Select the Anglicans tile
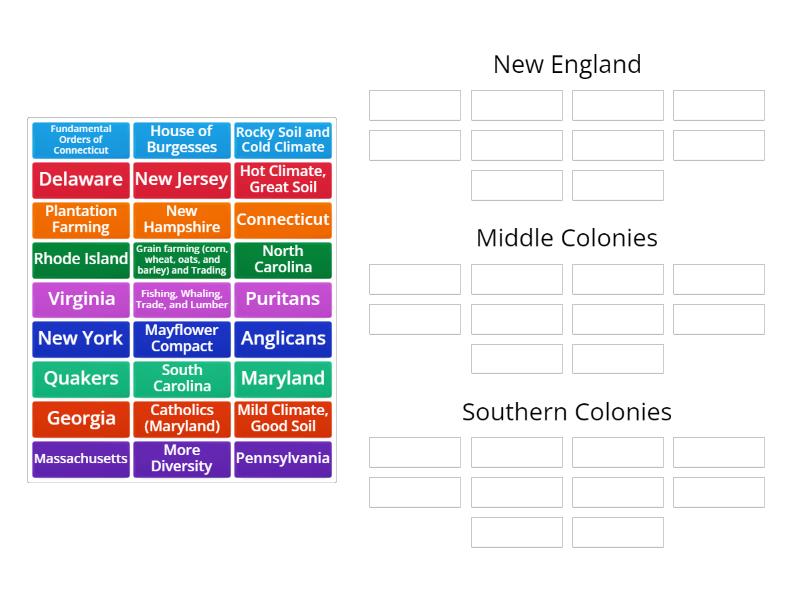800x600 pixels. [x=283, y=339]
